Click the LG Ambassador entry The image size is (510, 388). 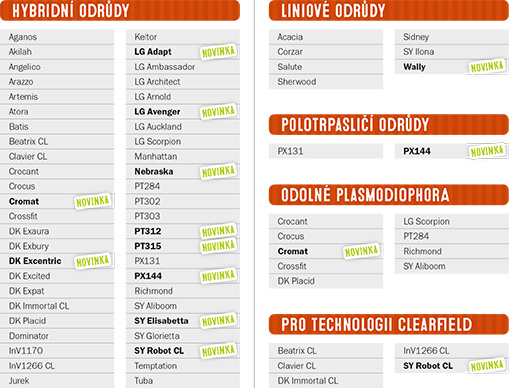point(183,67)
